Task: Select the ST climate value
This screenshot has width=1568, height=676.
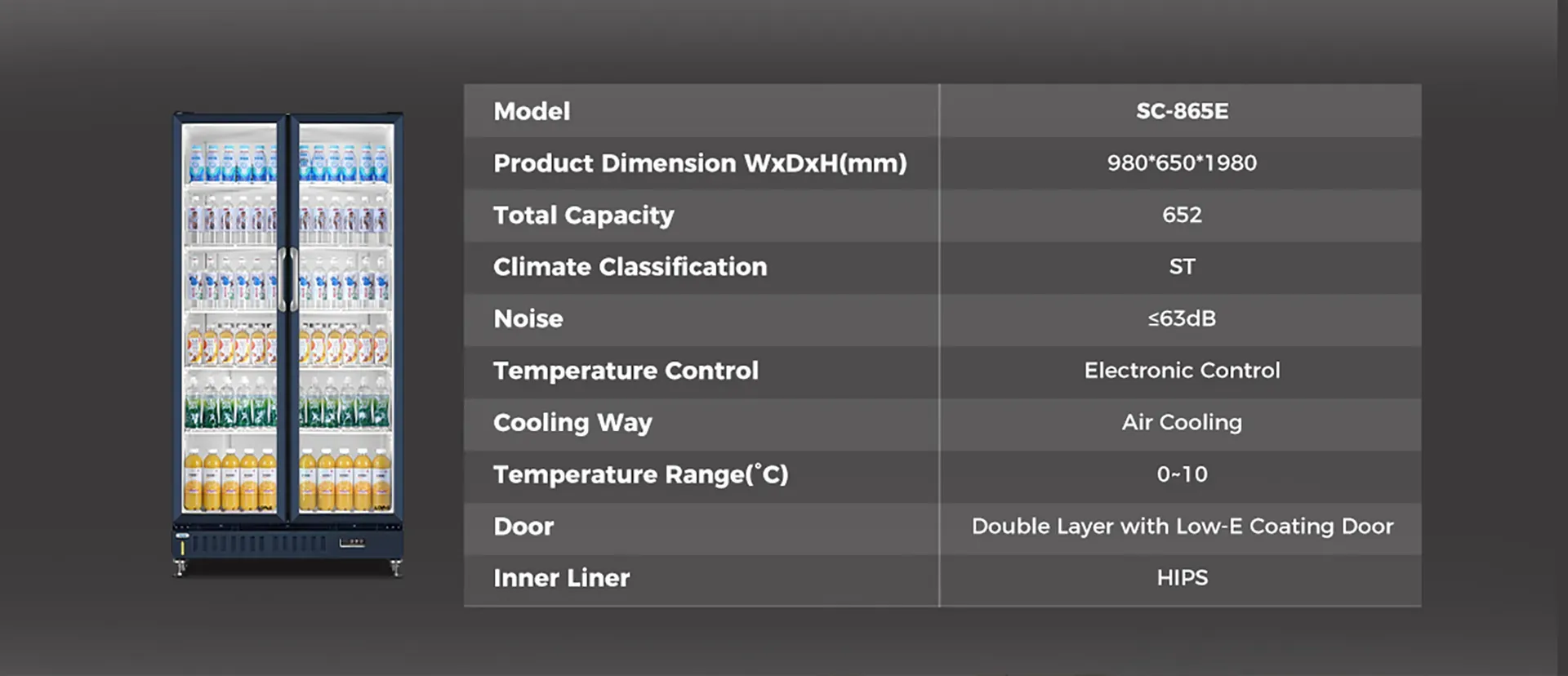Action: pos(1182,267)
